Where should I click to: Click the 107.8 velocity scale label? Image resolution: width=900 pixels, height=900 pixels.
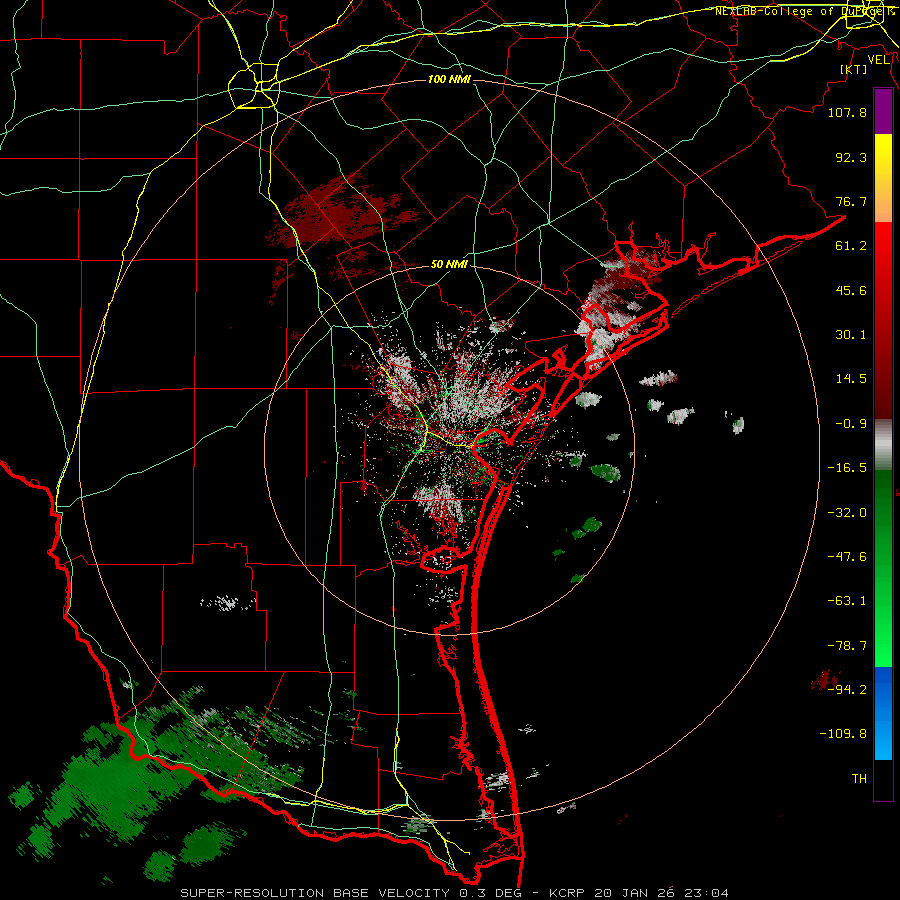(x=847, y=112)
